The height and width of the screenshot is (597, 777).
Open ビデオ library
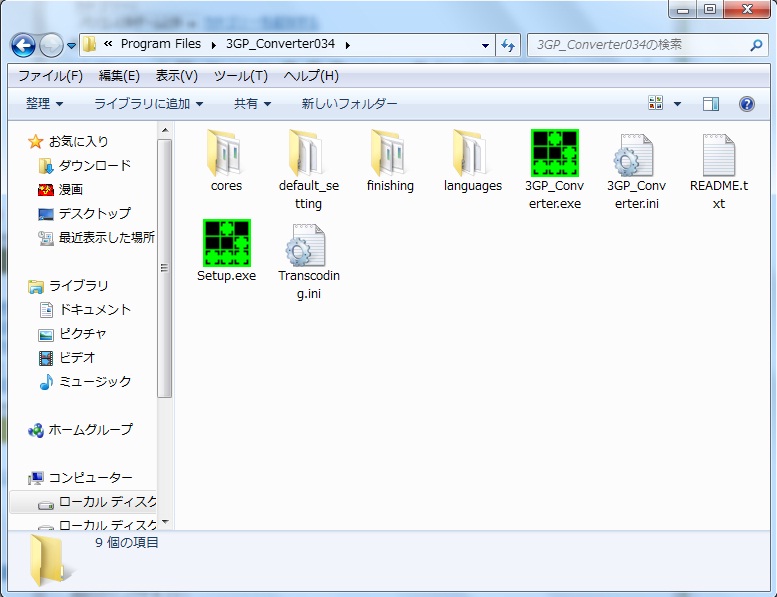(x=66, y=358)
